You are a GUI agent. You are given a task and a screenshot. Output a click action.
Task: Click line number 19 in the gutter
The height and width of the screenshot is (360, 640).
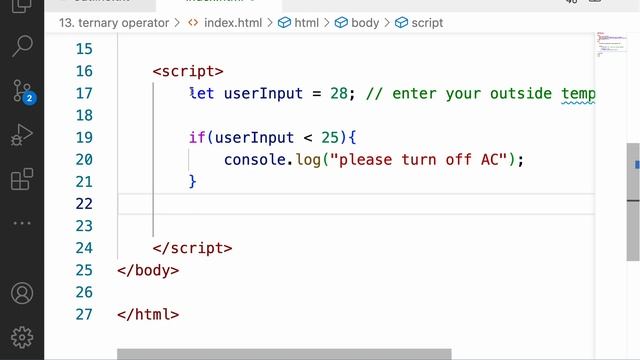(84, 138)
